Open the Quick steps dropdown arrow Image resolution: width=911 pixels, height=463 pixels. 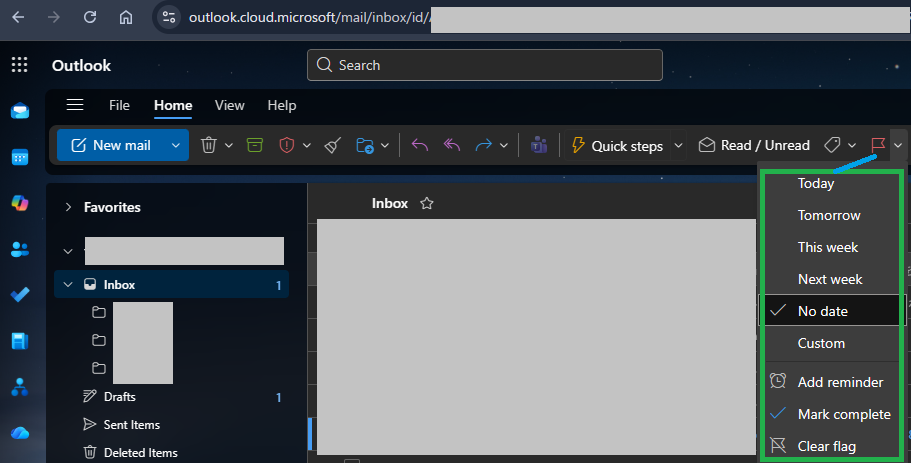678,145
